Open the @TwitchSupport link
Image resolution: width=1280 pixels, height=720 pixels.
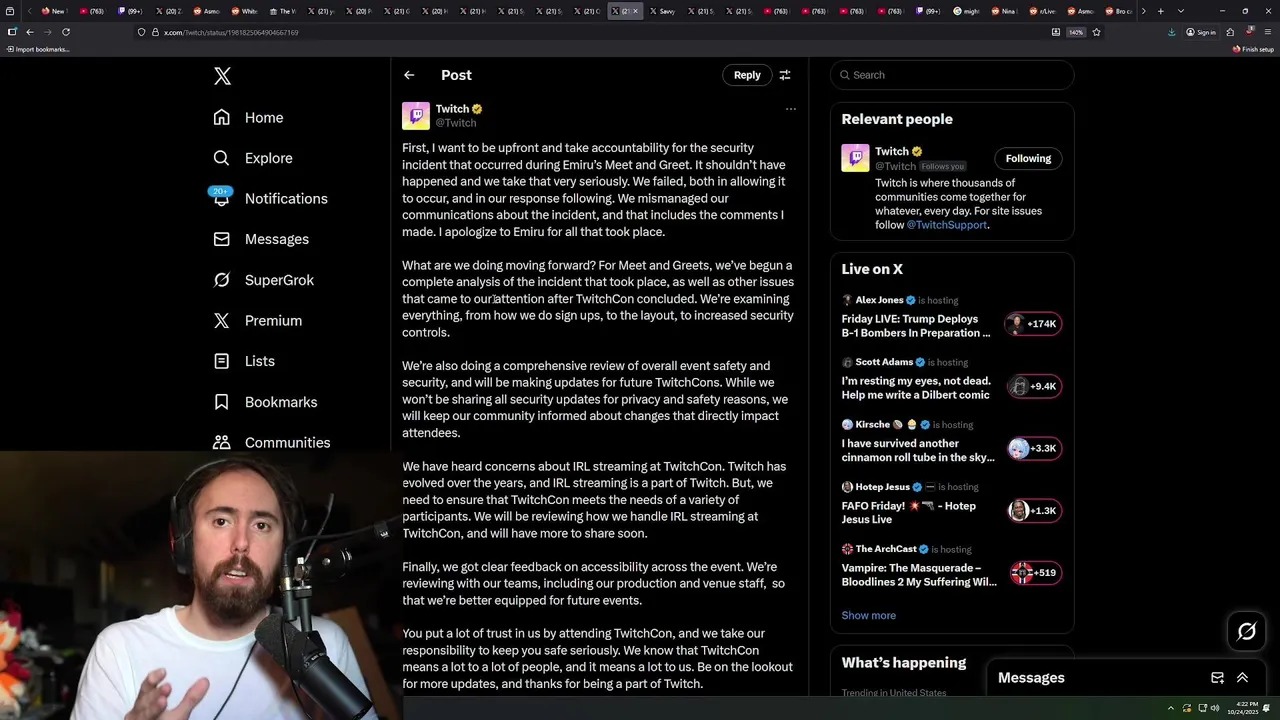point(946,225)
